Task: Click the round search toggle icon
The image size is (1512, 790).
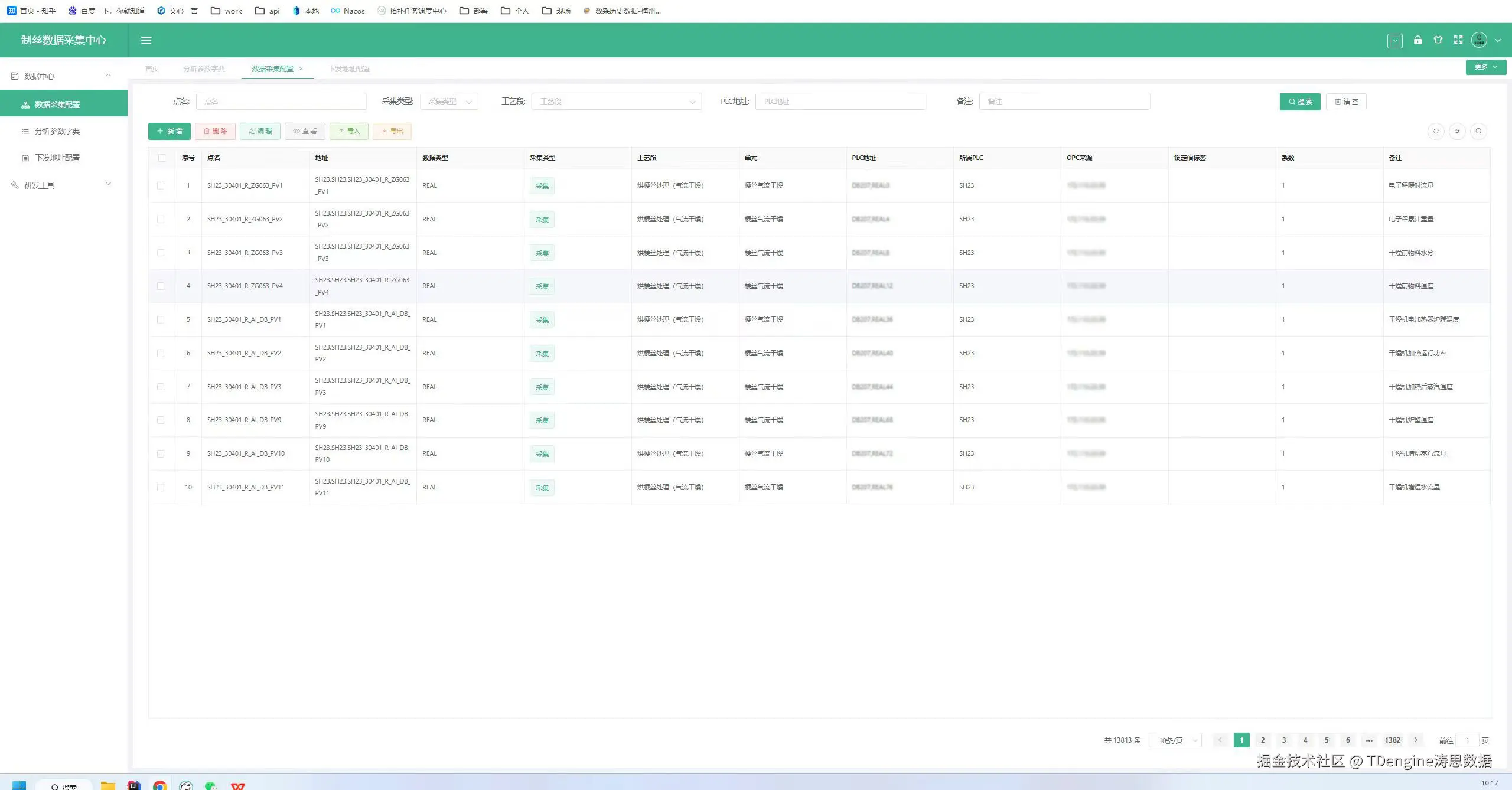Action: click(x=1478, y=131)
